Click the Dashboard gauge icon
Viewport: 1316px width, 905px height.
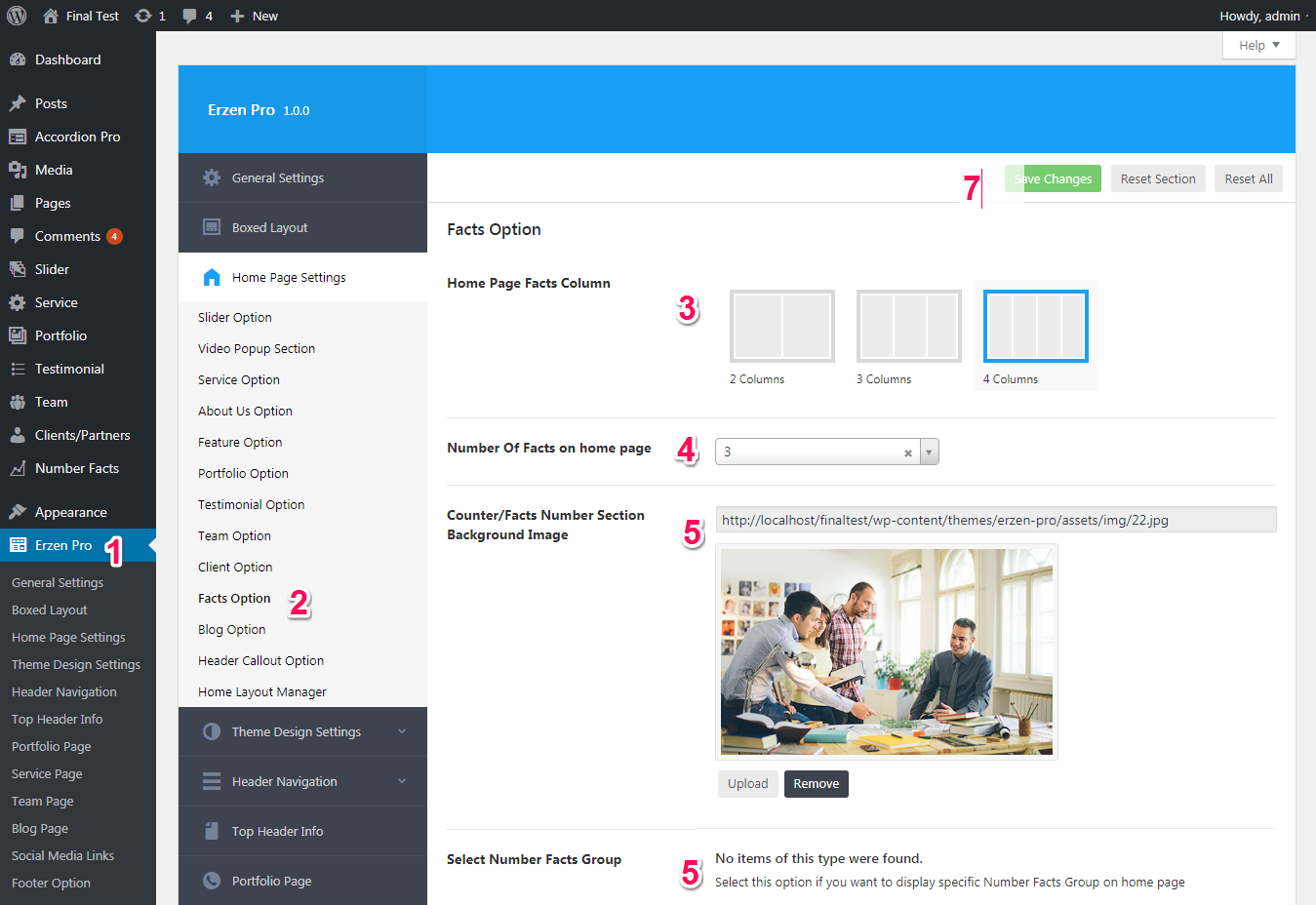point(18,59)
